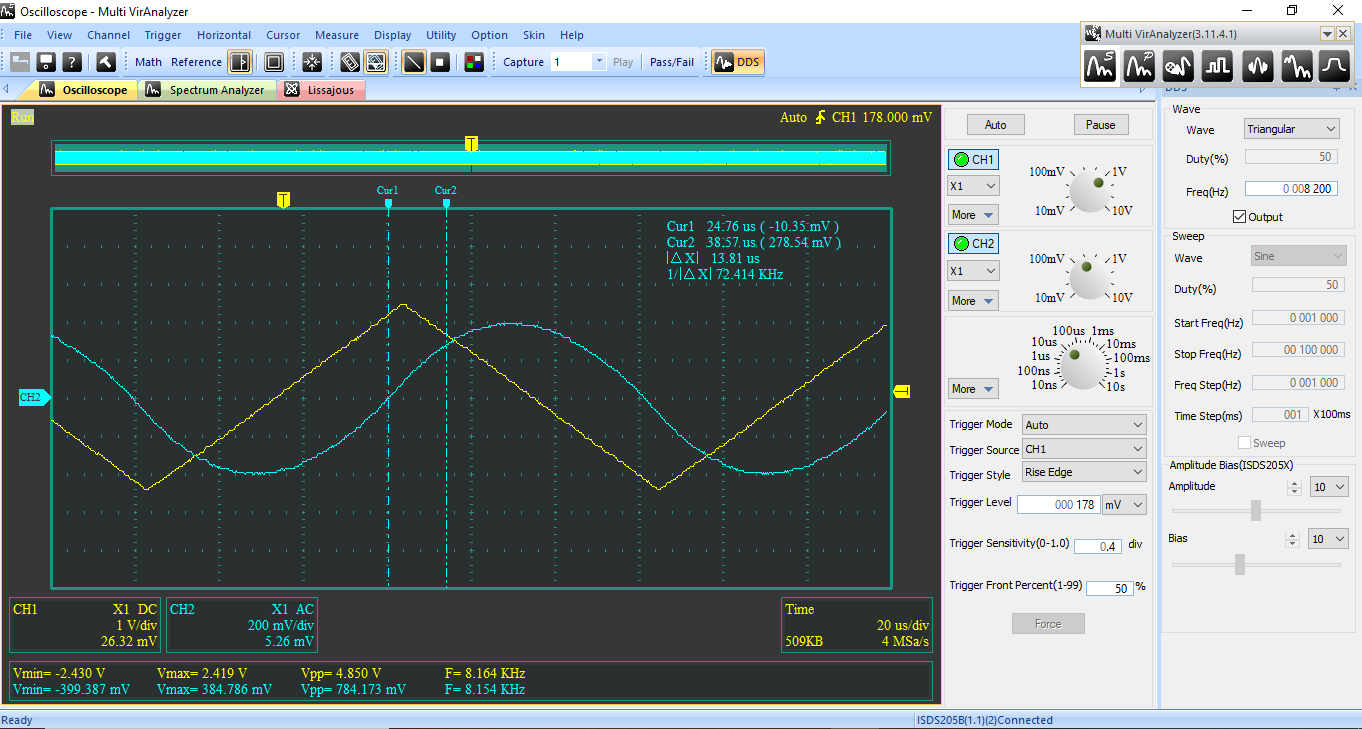Open the Trigger menu

coord(163,35)
